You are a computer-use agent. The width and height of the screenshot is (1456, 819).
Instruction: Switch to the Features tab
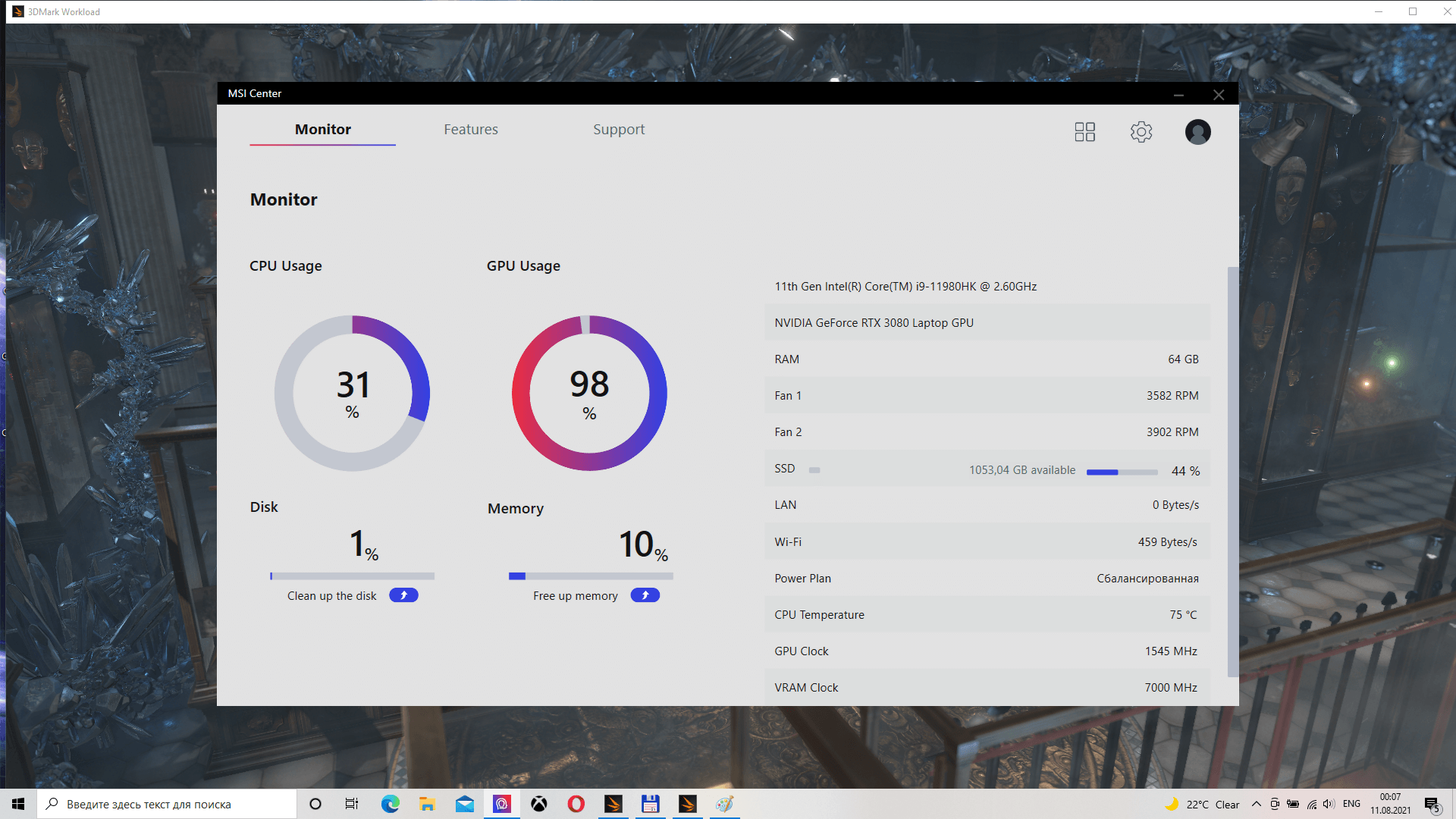click(470, 130)
